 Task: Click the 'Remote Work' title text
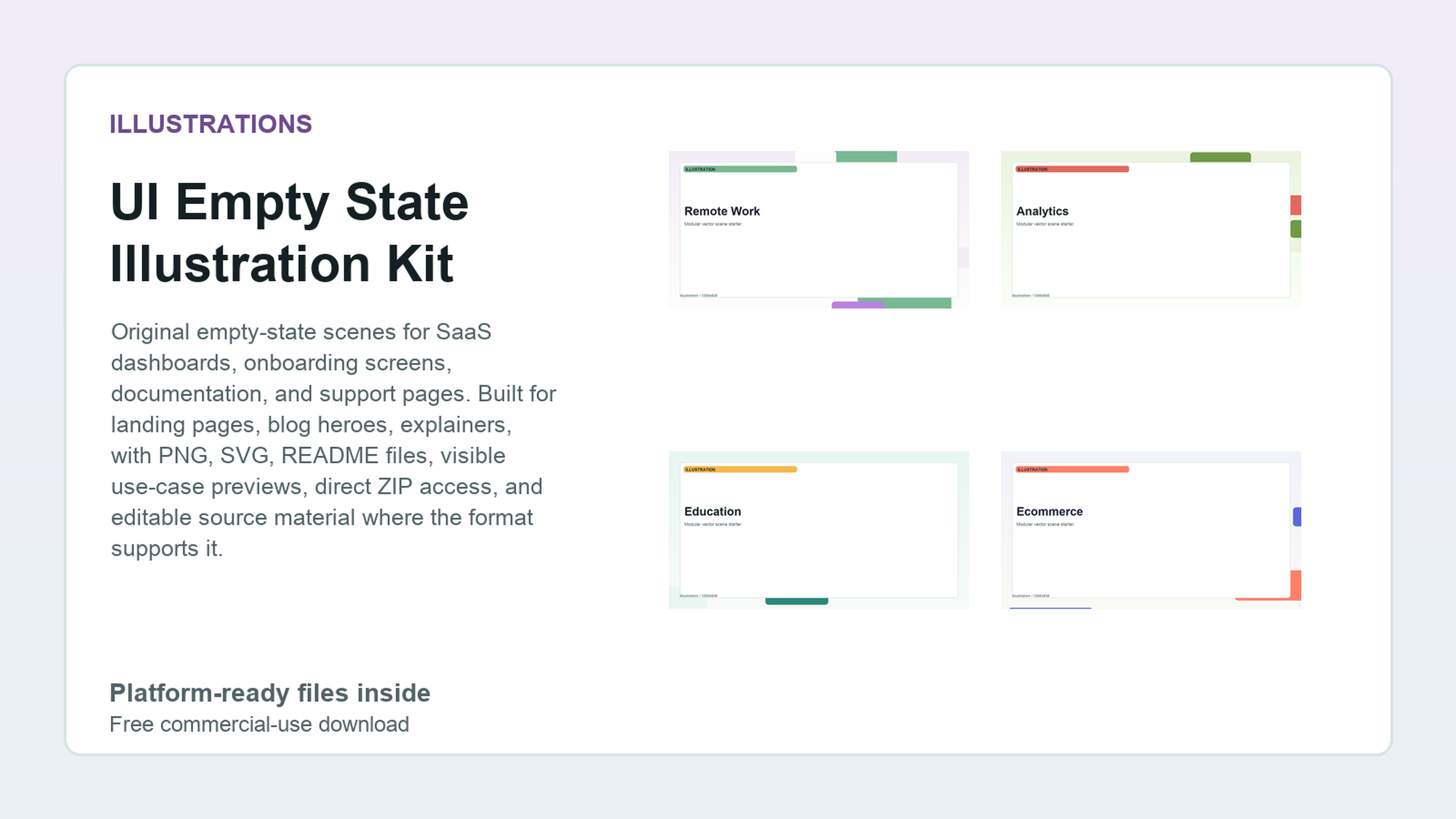(722, 211)
